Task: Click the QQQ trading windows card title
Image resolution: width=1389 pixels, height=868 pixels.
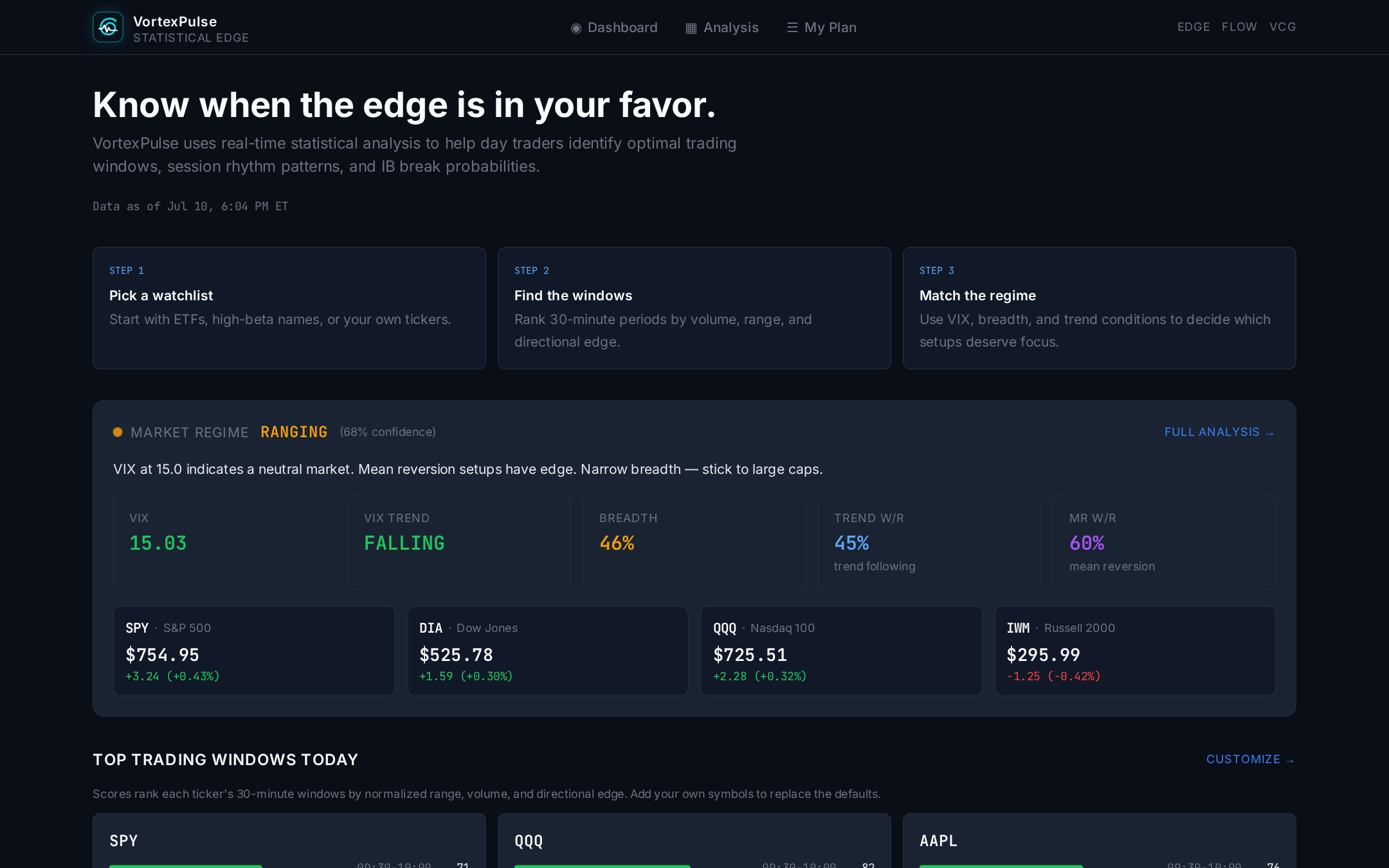Action: [x=529, y=841]
